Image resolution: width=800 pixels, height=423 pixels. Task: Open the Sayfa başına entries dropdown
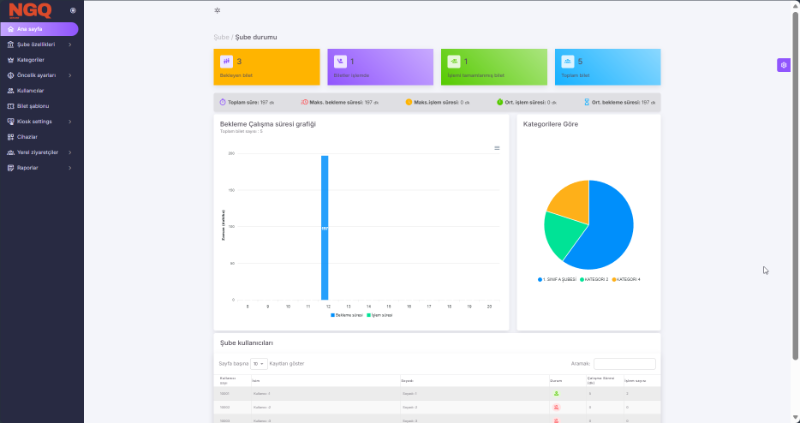259,364
